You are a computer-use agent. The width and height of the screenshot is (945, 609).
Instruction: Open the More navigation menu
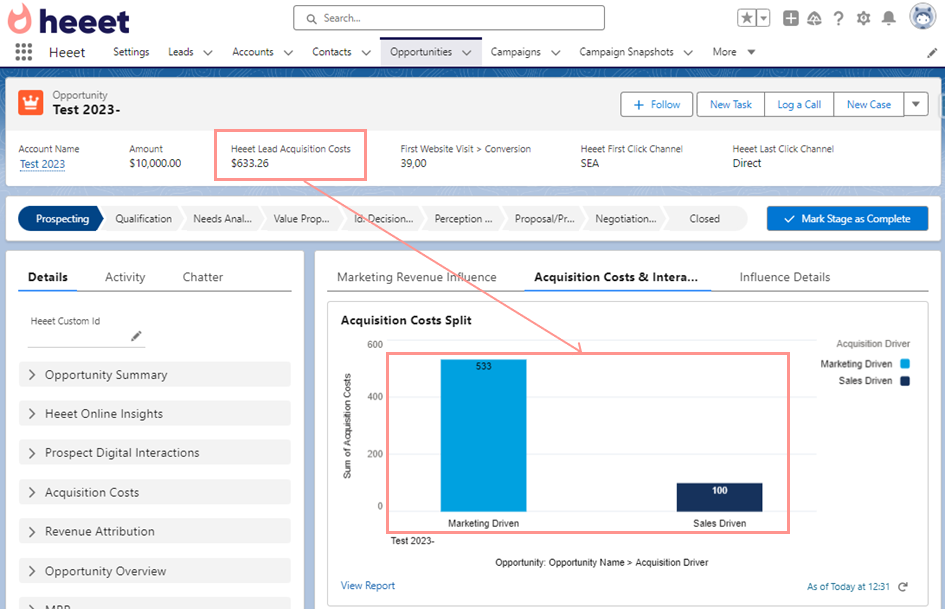click(x=733, y=52)
